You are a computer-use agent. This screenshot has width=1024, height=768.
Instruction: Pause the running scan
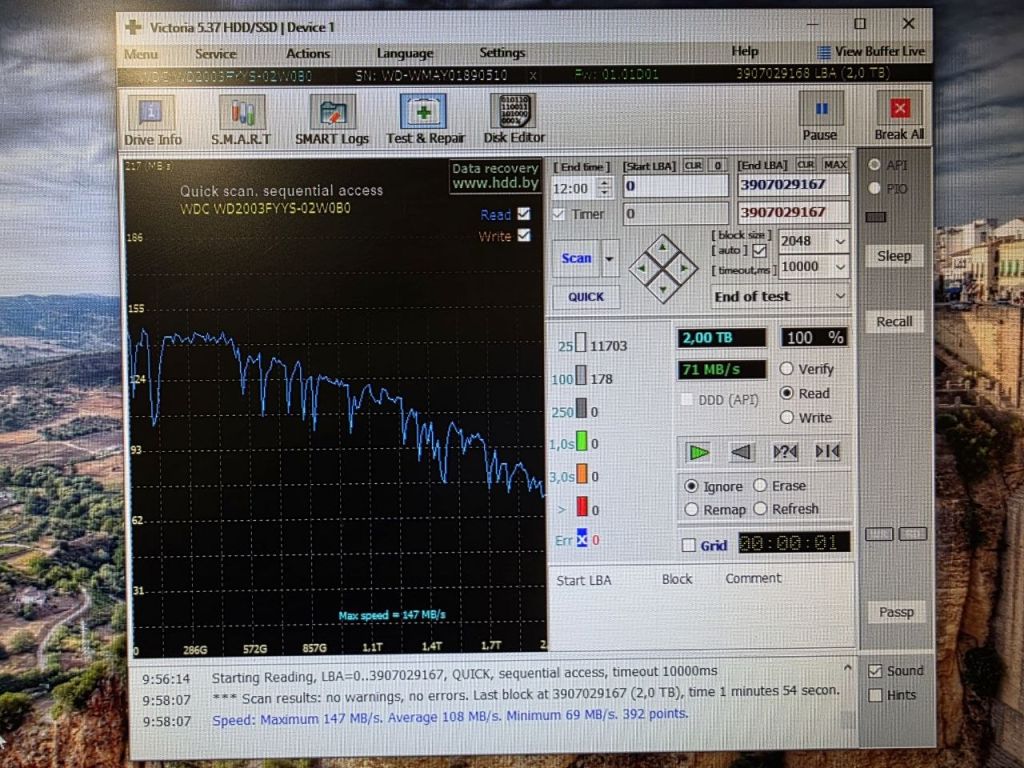click(820, 117)
